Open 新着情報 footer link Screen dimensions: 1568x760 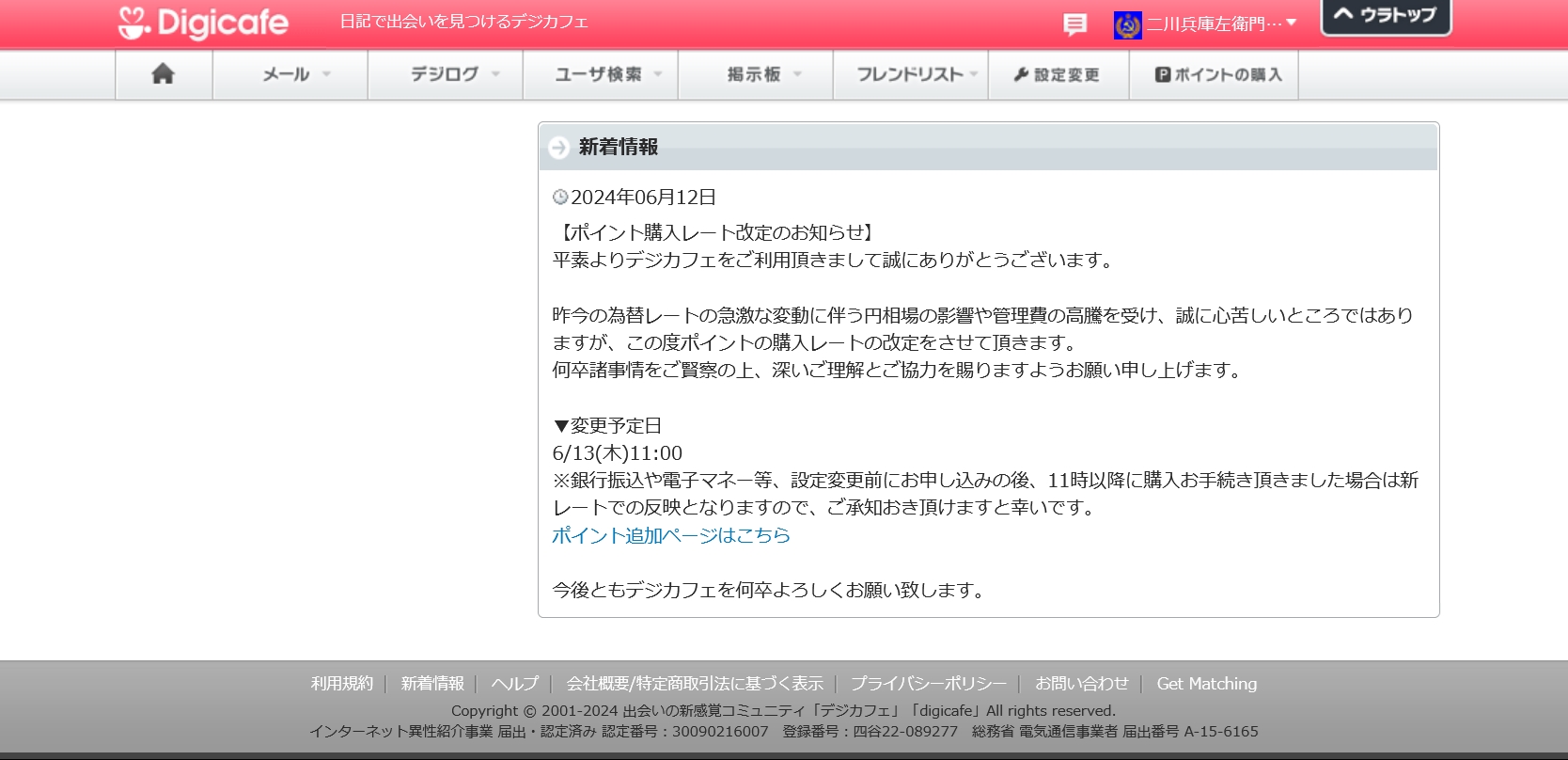tap(432, 684)
